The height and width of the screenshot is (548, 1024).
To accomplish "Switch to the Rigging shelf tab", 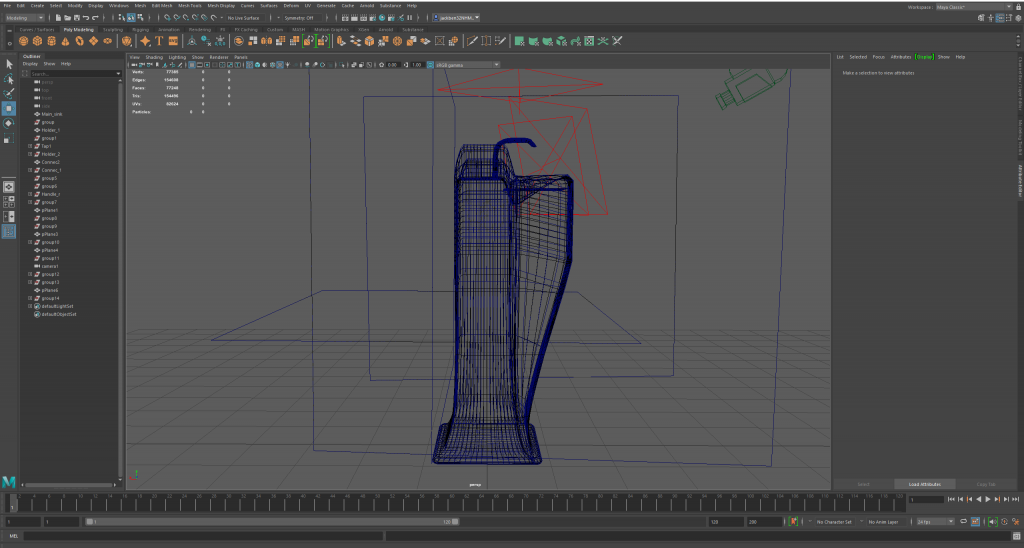I will (140, 29).
